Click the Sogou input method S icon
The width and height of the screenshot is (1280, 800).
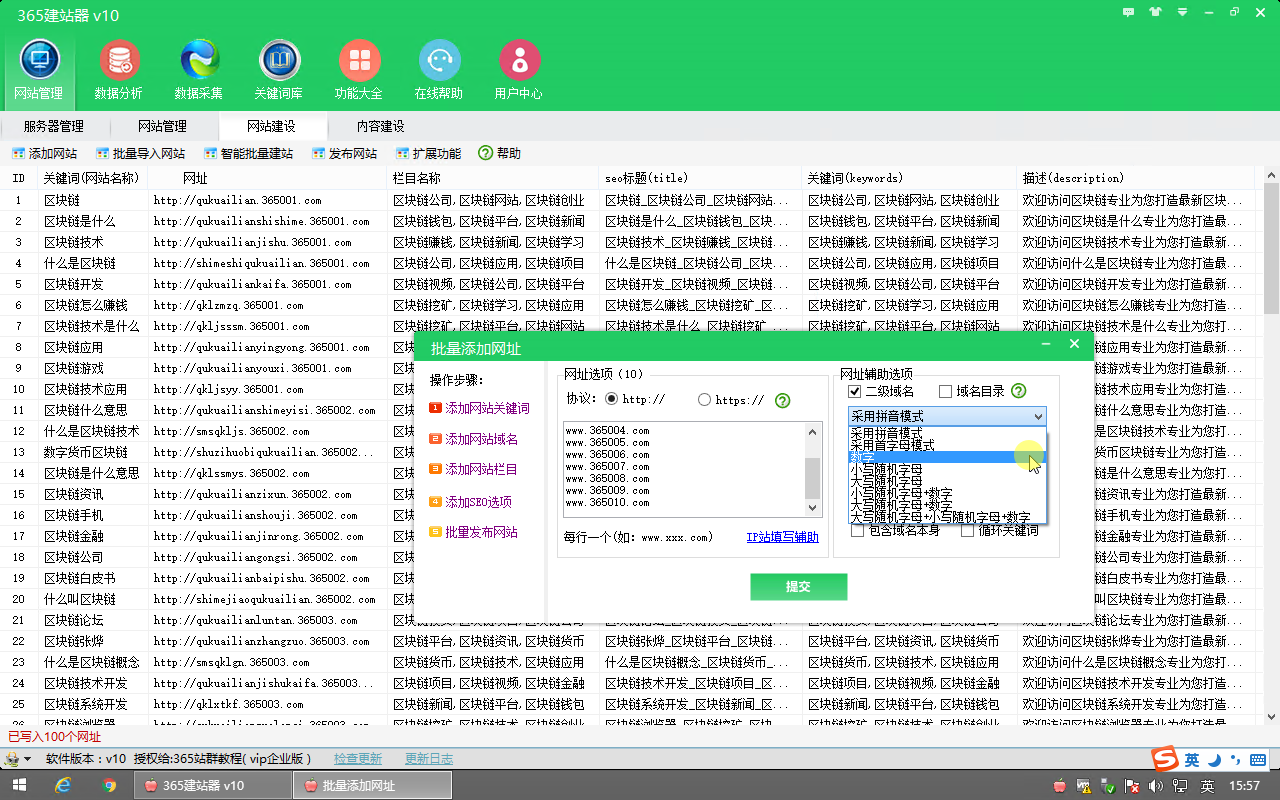(1163, 759)
